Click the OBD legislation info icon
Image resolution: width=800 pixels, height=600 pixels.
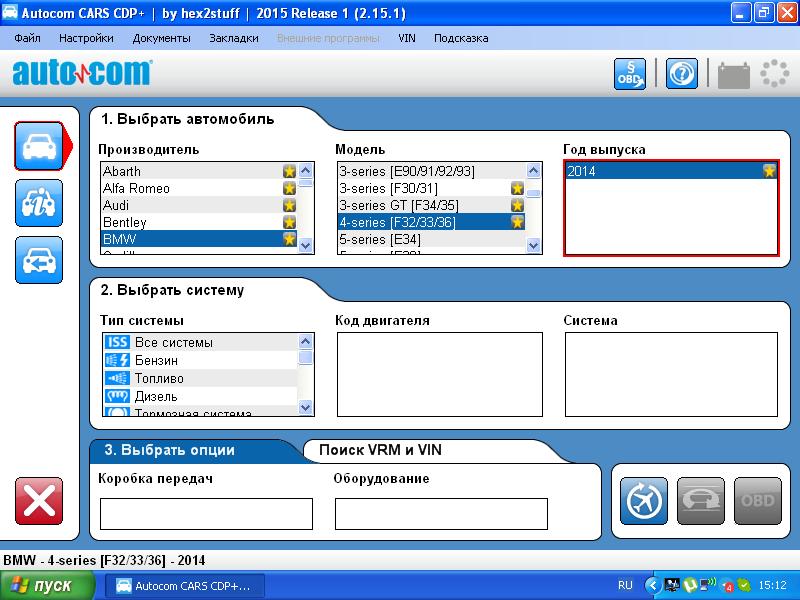pyautogui.click(x=629, y=74)
